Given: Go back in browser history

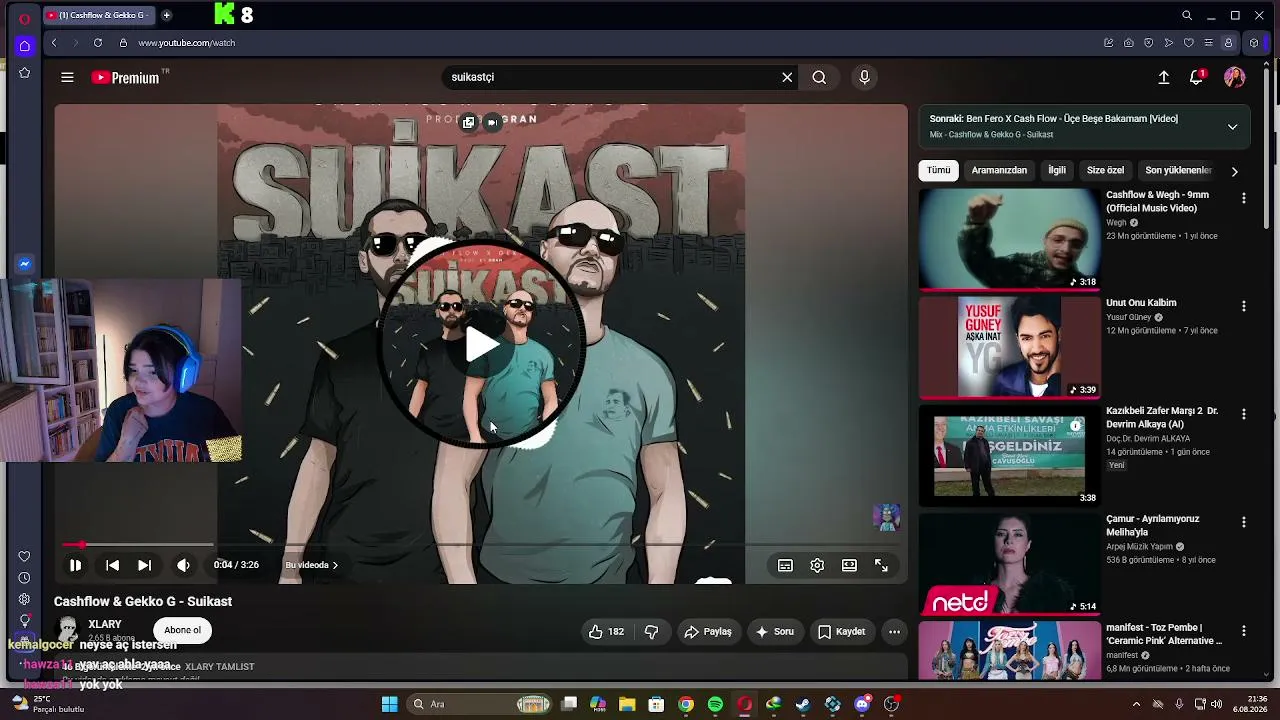Looking at the screenshot, I should [54, 43].
